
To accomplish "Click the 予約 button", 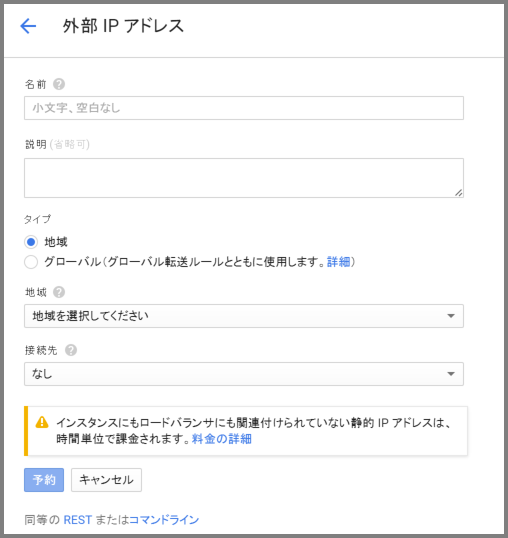I will (x=44, y=480).
